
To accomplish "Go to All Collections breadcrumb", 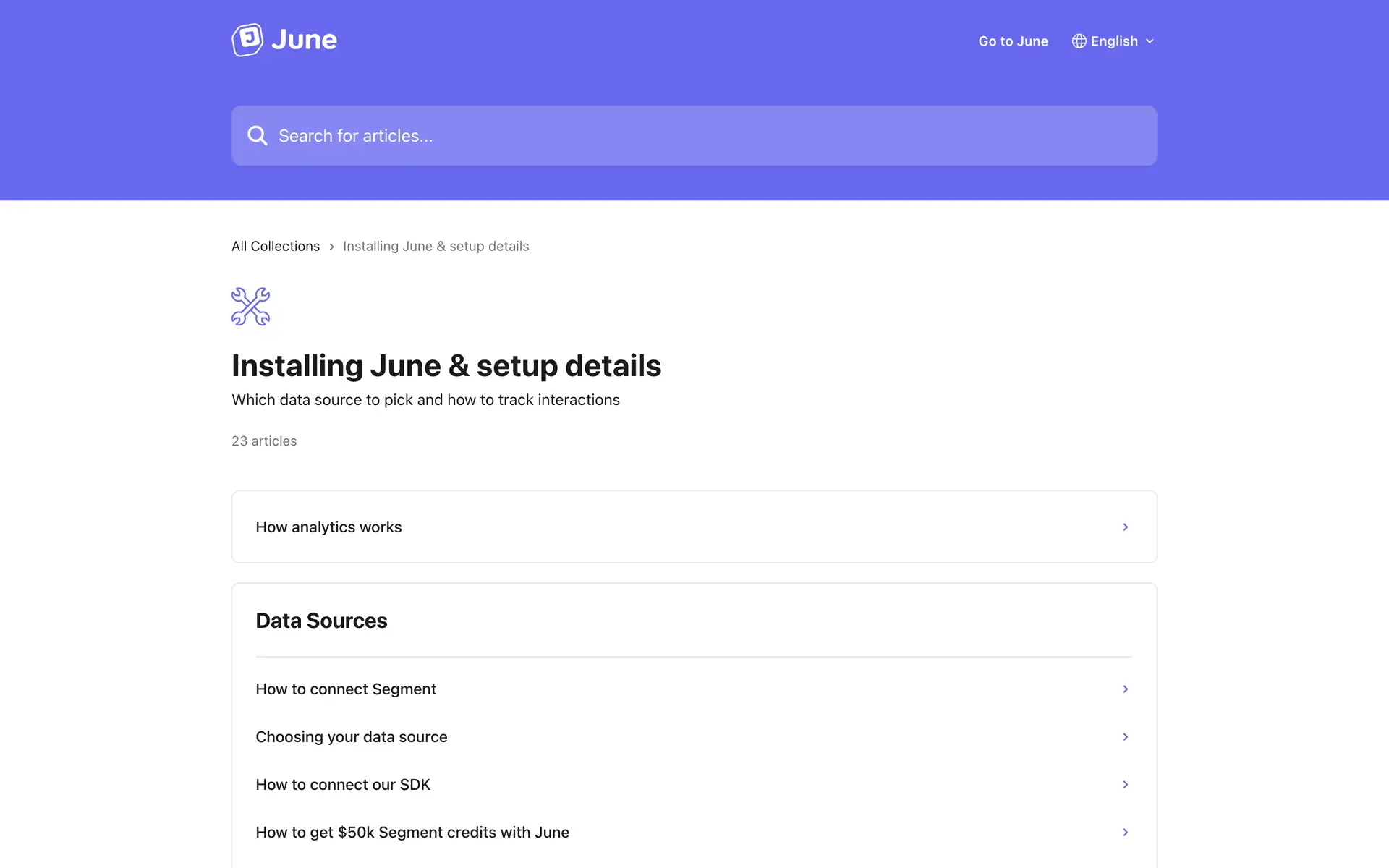I will 276,247.
